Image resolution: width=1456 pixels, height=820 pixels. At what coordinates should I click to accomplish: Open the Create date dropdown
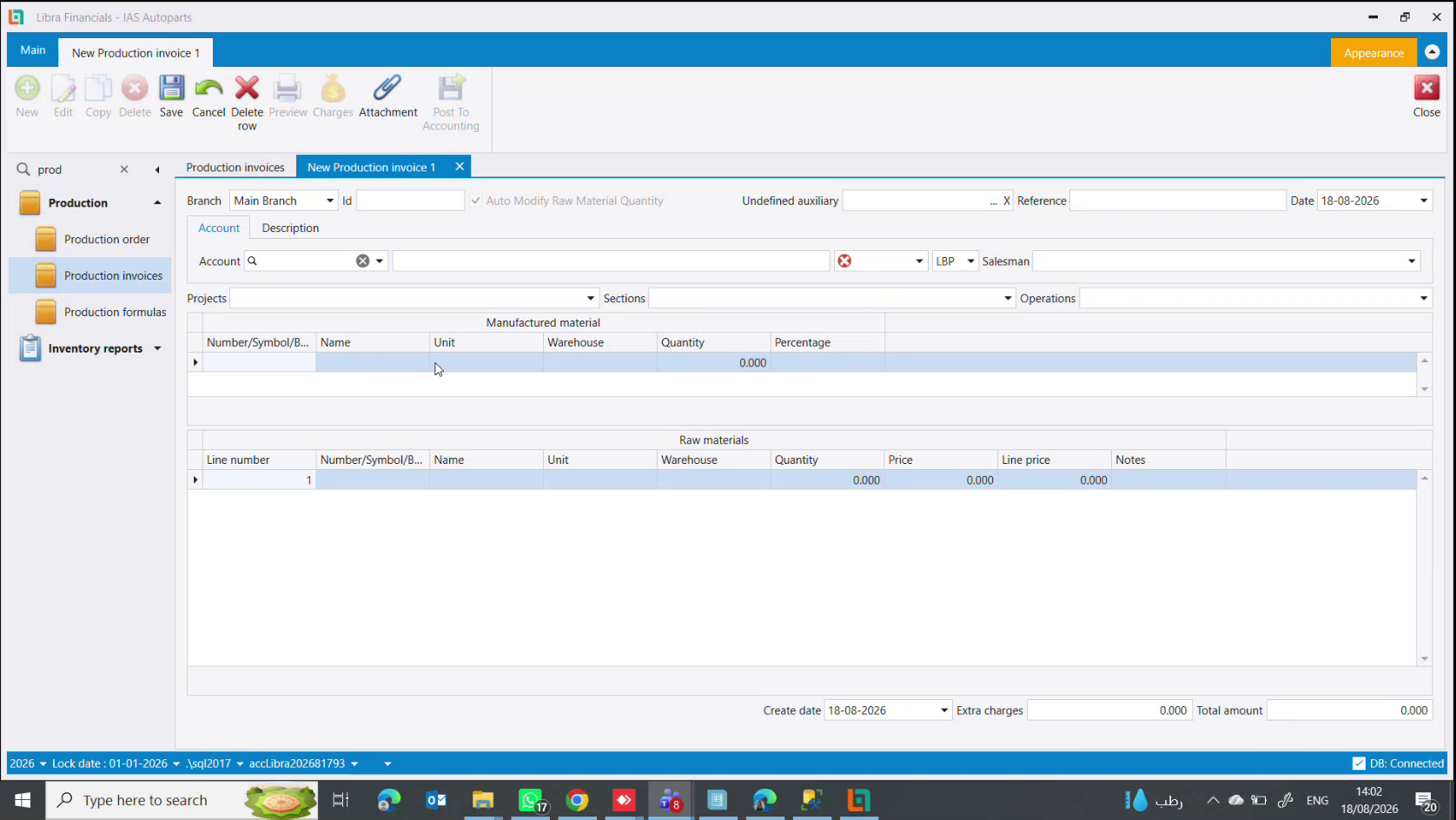(944, 711)
